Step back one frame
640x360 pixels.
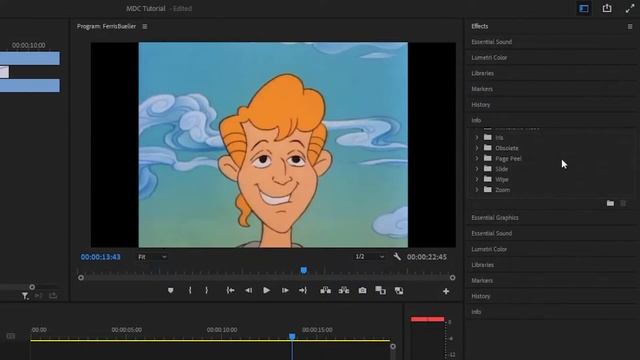click(x=248, y=290)
